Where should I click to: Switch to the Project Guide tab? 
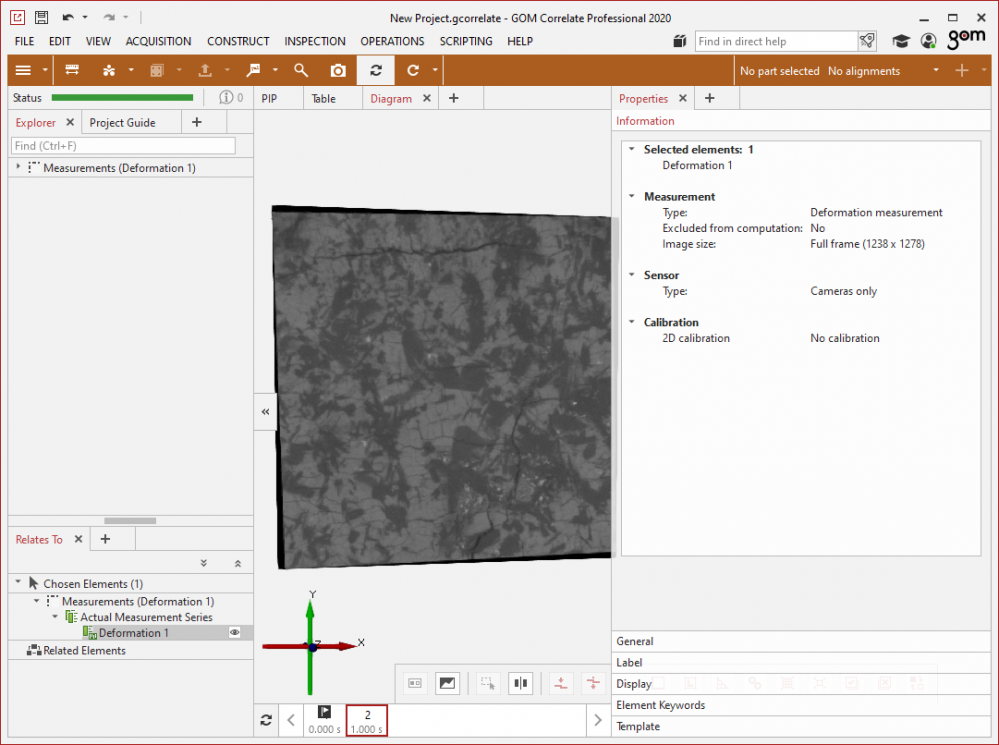(x=122, y=123)
